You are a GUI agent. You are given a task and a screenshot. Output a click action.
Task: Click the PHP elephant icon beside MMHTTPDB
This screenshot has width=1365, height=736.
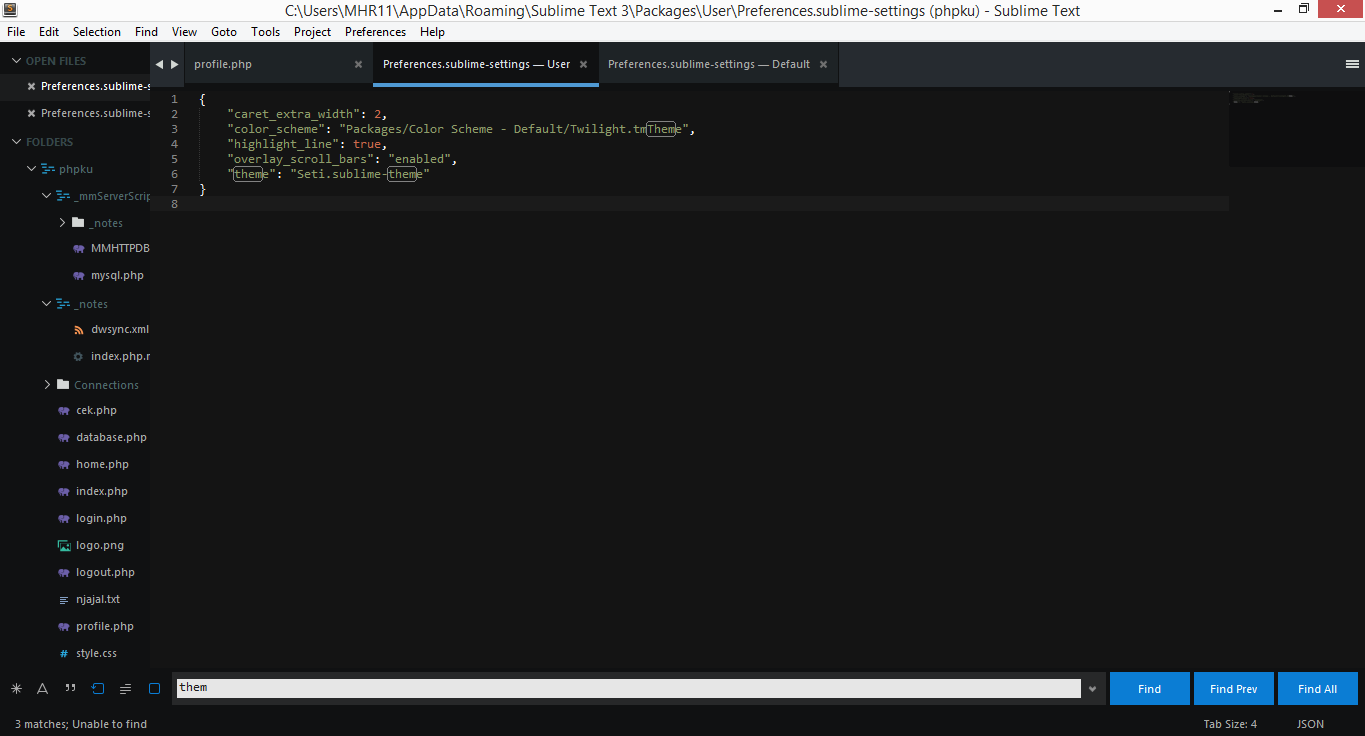tap(79, 248)
